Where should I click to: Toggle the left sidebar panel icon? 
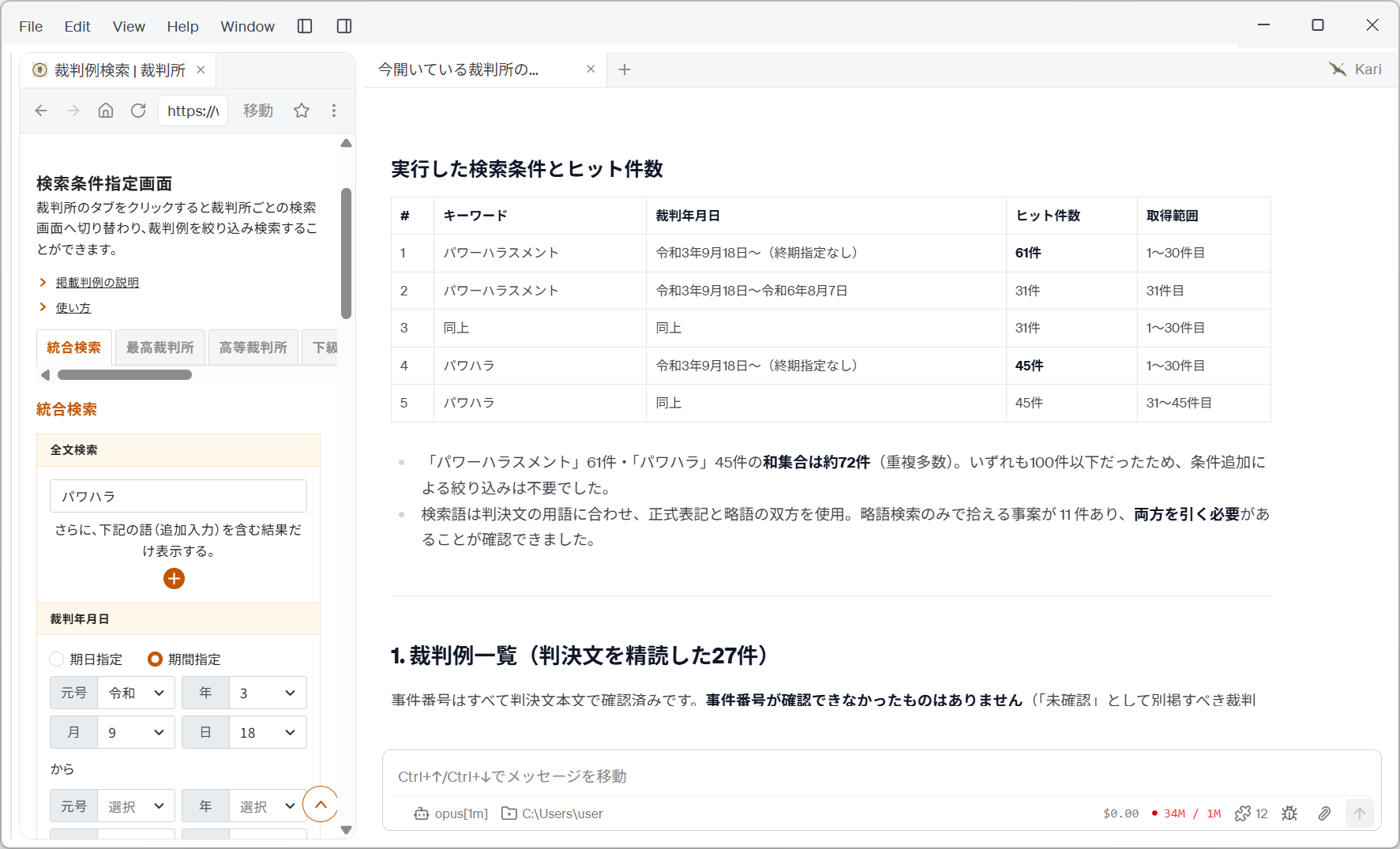coord(305,26)
